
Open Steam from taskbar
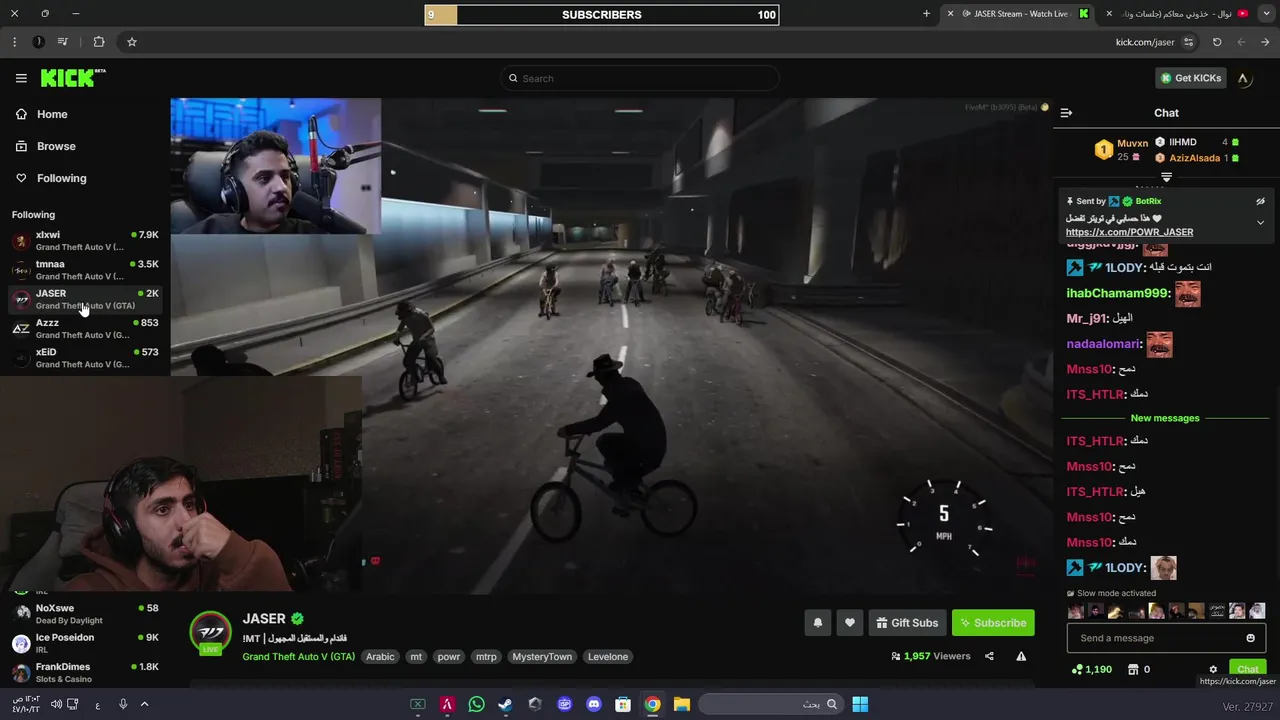(505, 704)
